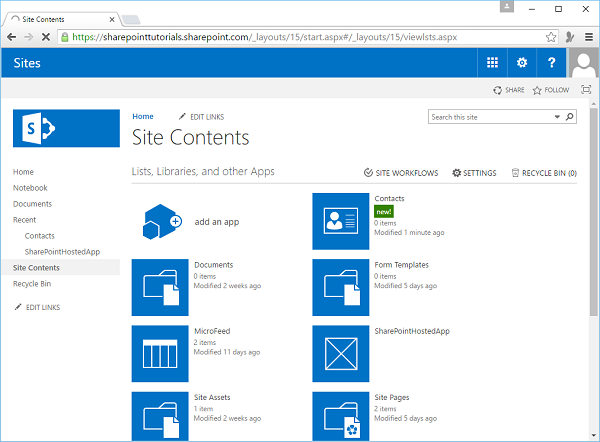Click the page's vertical scrollbar
Viewport: 600px width, 442px height.
(x=594, y=250)
